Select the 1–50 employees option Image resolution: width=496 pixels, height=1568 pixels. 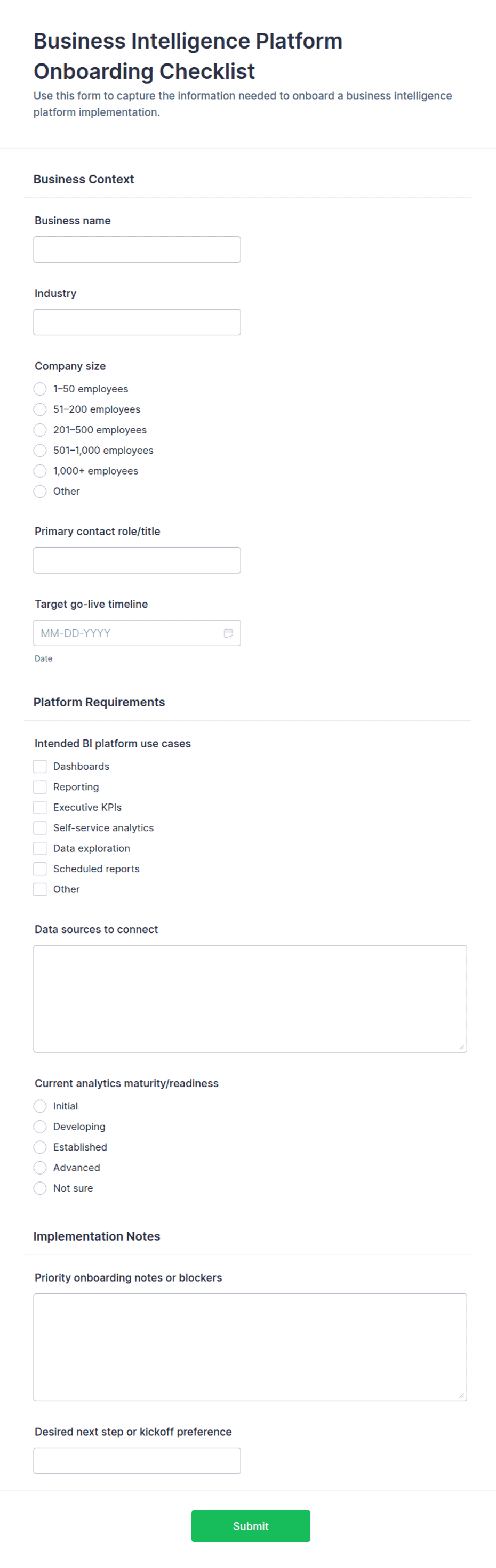point(40,389)
